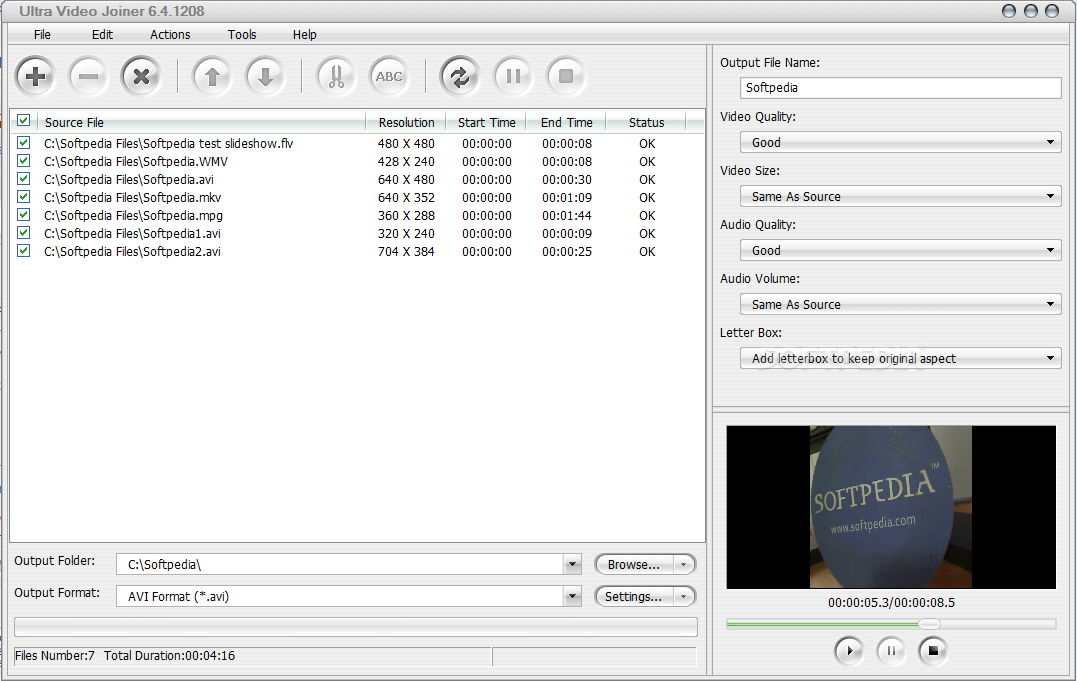This screenshot has height=681, width=1077.
Task: Open the Help menu
Action: pyautogui.click(x=304, y=34)
